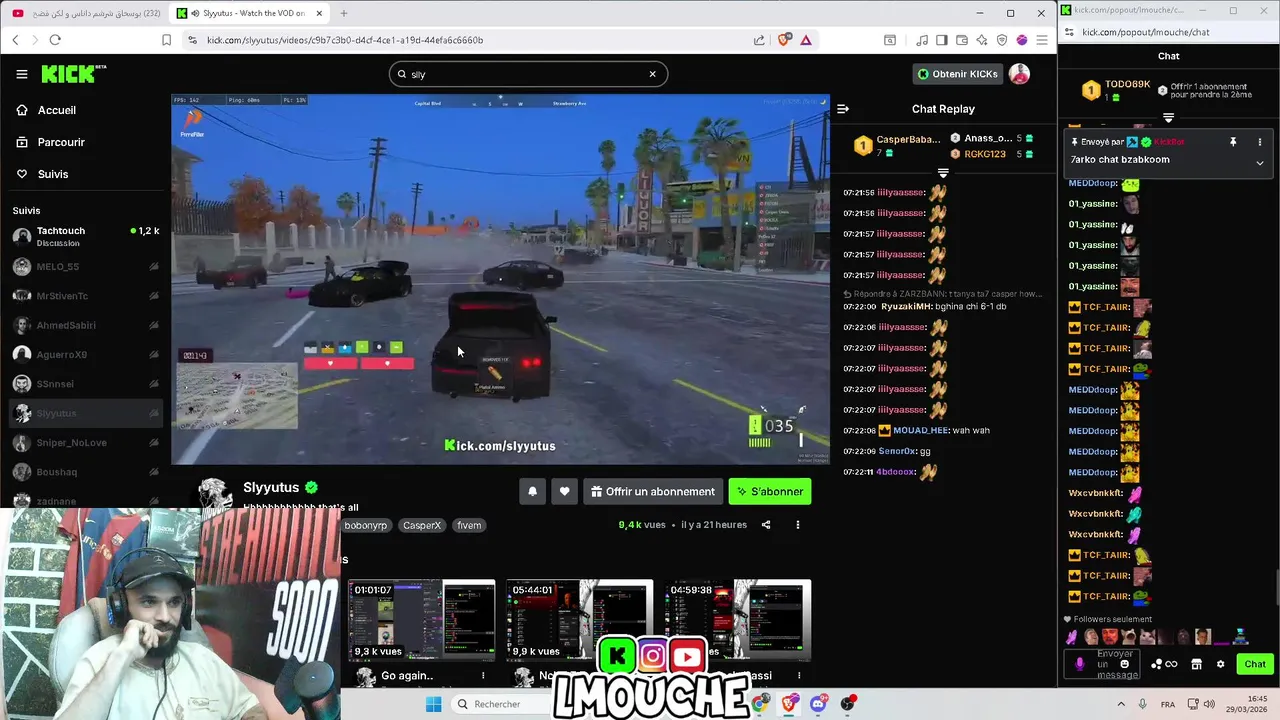Open Brave Rewards triangle icon
The height and width of the screenshot is (720, 1280).
[x=805, y=40]
